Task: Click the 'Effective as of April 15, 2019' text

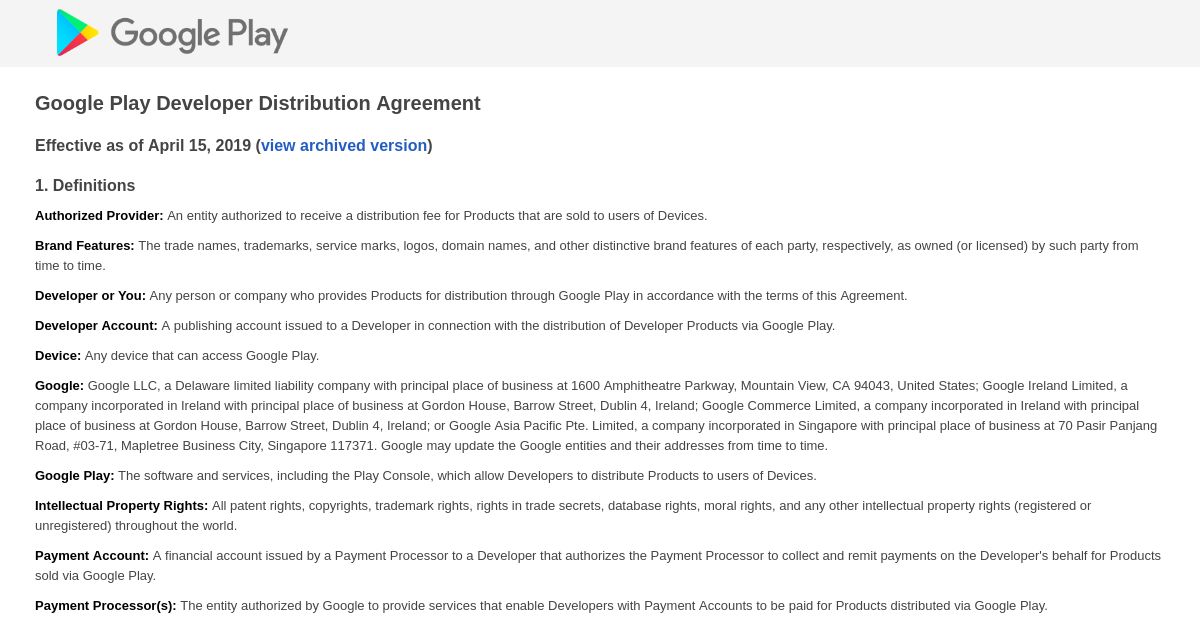Action: [x=143, y=146]
